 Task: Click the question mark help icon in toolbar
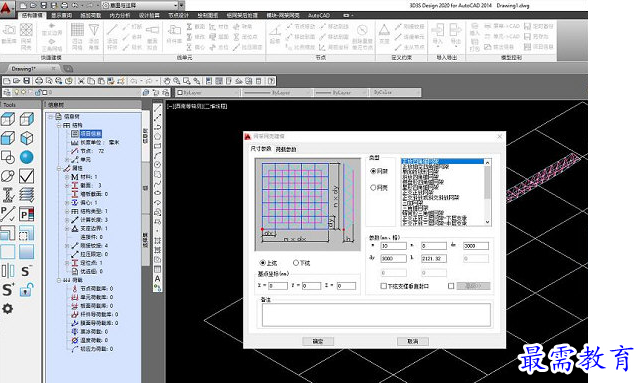(x=271, y=81)
